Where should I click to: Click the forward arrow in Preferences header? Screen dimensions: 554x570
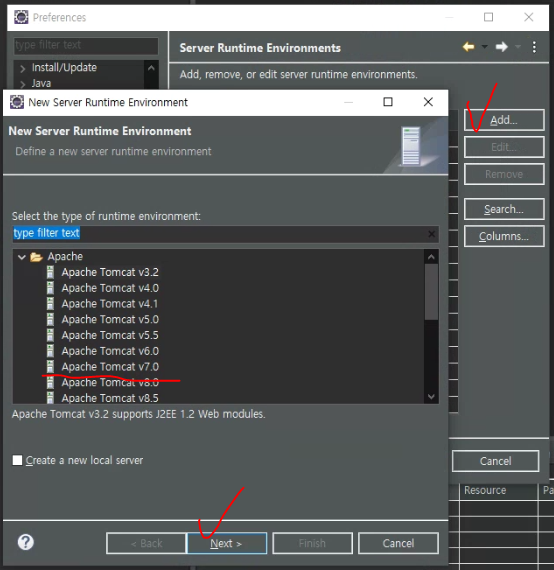click(502, 47)
